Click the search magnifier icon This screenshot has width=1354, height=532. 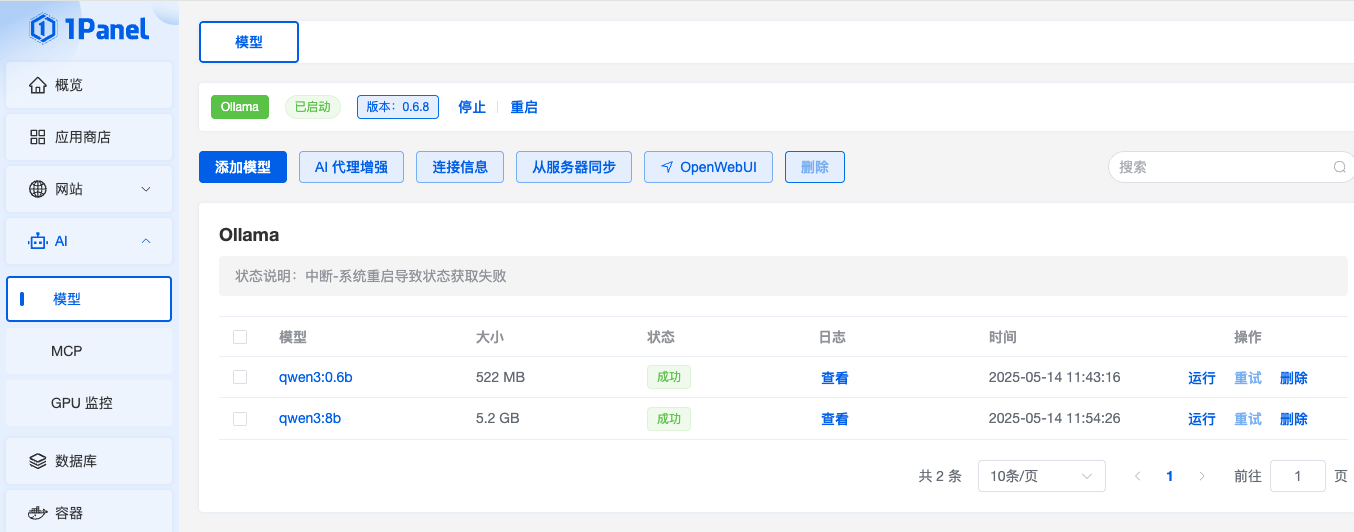point(1340,167)
